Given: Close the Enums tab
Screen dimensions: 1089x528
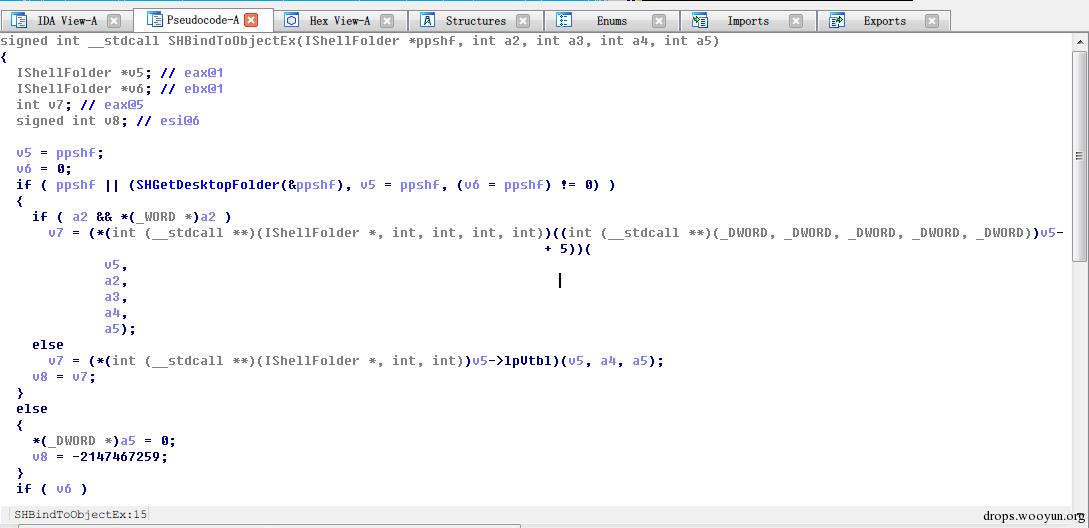Looking at the screenshot, I should (x=659, y=21).
